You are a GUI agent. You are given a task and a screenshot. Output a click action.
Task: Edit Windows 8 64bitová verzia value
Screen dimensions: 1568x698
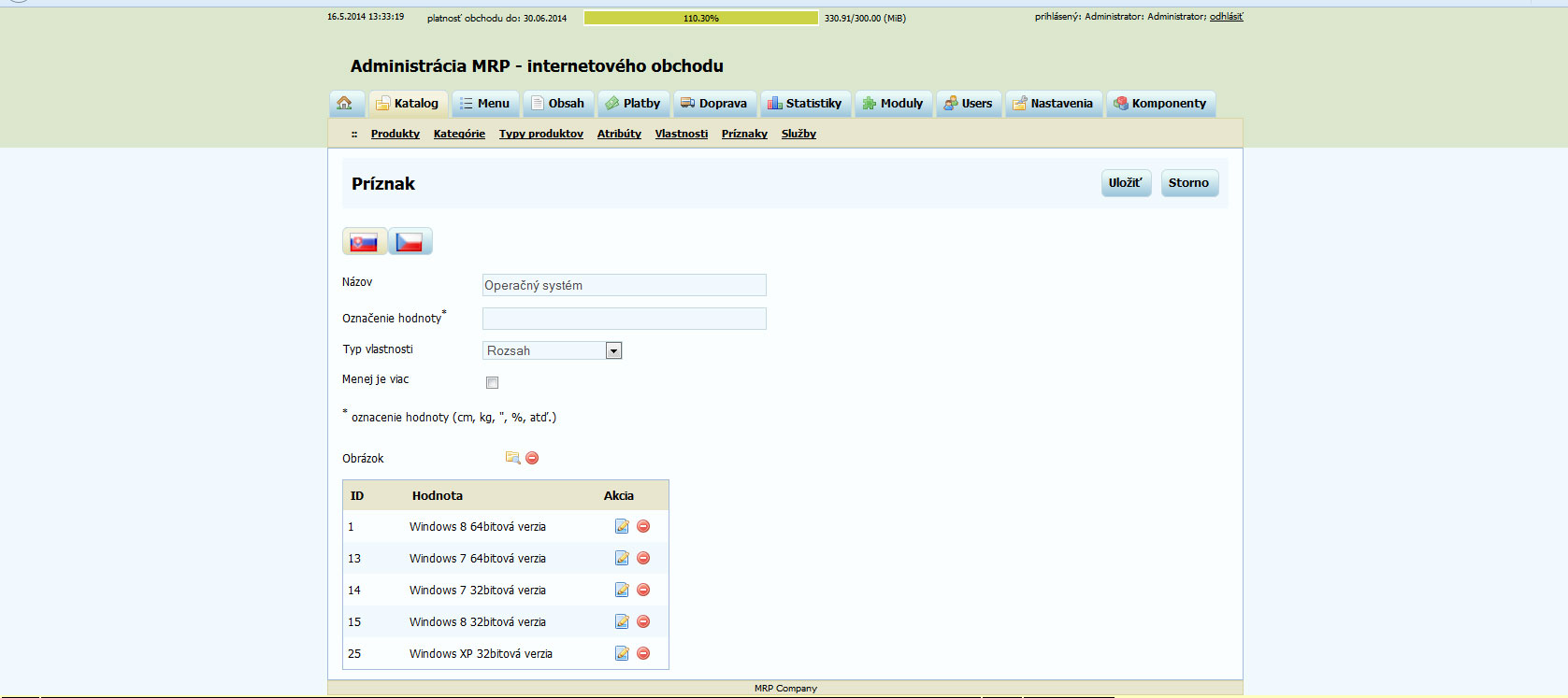coord(622,526)
